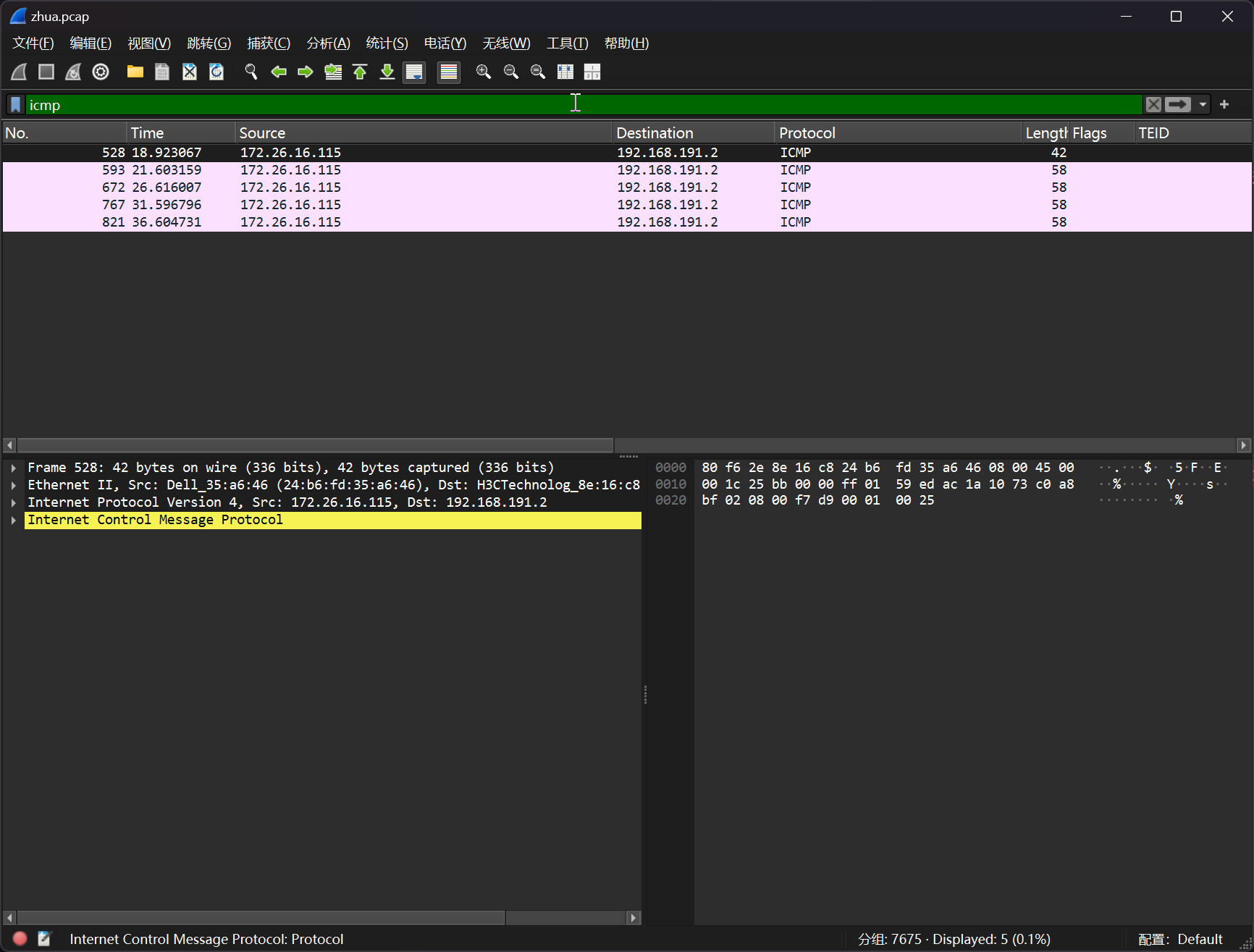Image resolution: width=1254 pixels, height=952 pixels.
Task: Open a capture file with folder icon
Action: click(135, 72)
